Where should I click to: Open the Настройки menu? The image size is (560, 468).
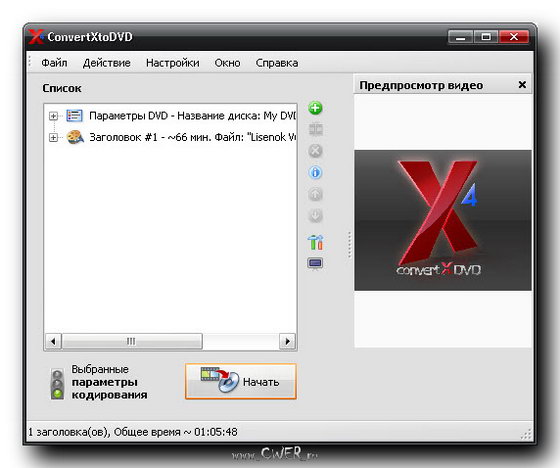click(x=173, y=63)
